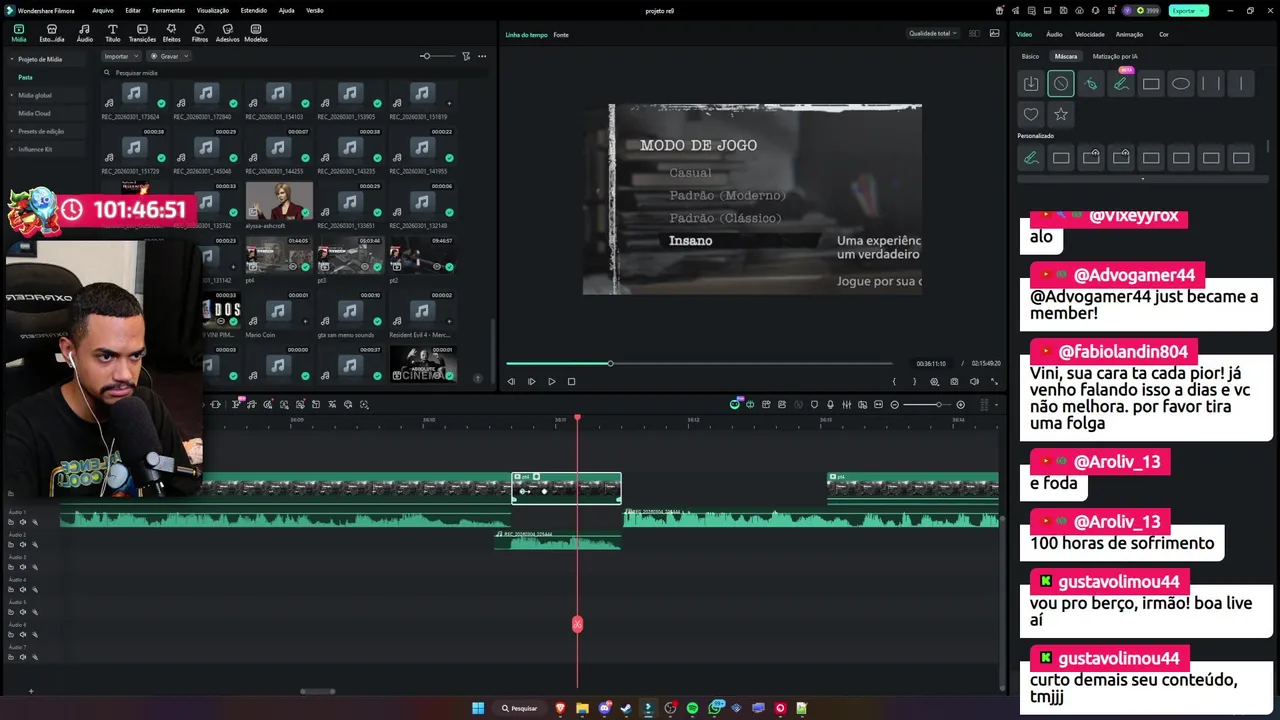
Task: Stop the preview playback
Action: pos(571,381)
